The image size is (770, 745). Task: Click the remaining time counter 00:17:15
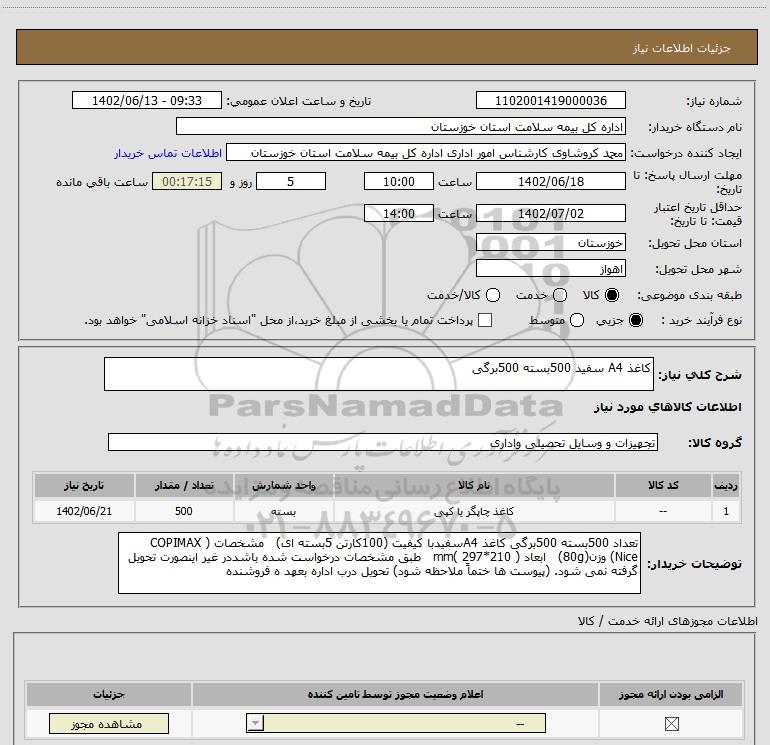click(187, 181)
